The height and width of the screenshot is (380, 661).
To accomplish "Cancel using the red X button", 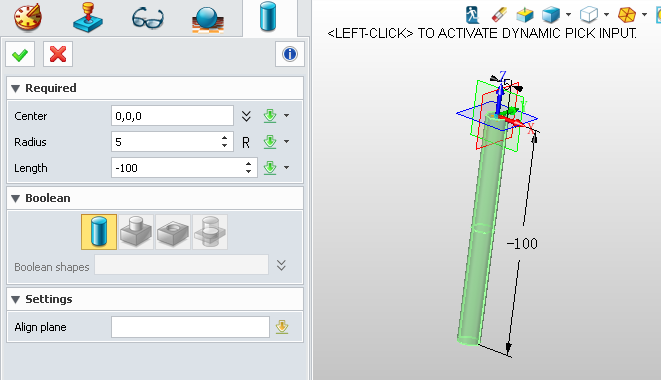I will point(58,54).
